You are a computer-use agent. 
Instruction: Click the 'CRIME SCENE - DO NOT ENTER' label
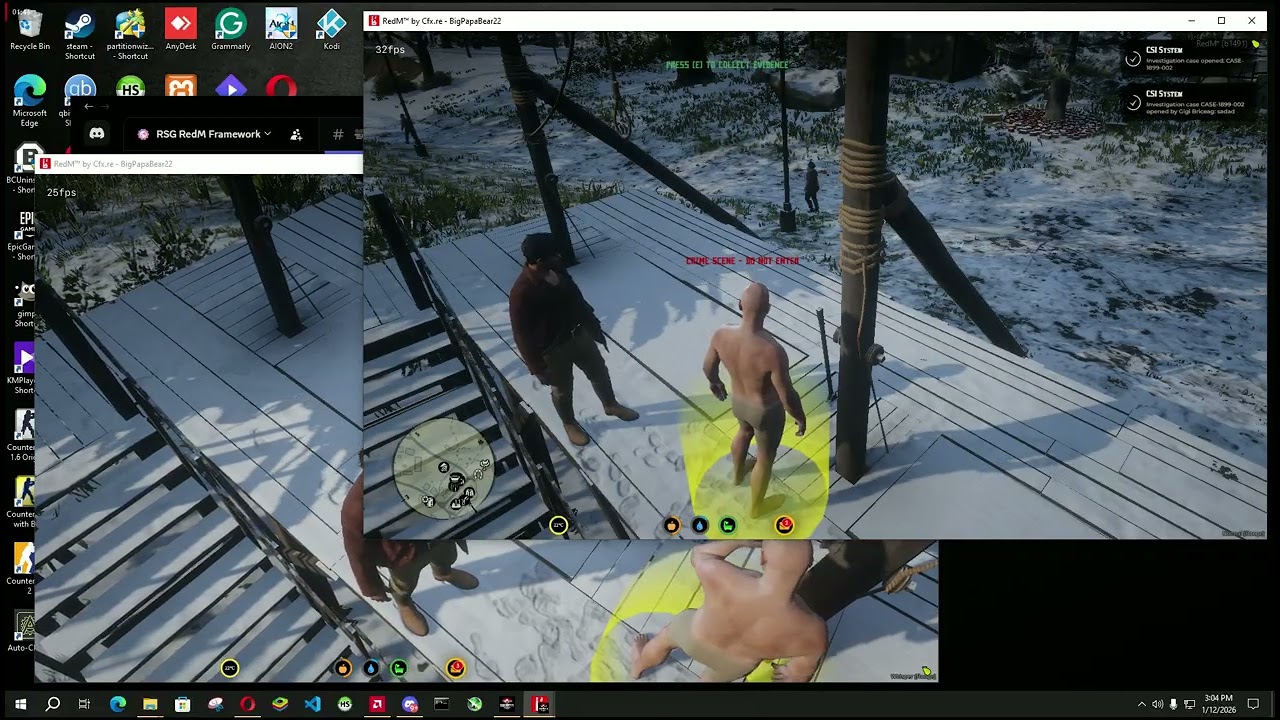[x=742, y=261]
